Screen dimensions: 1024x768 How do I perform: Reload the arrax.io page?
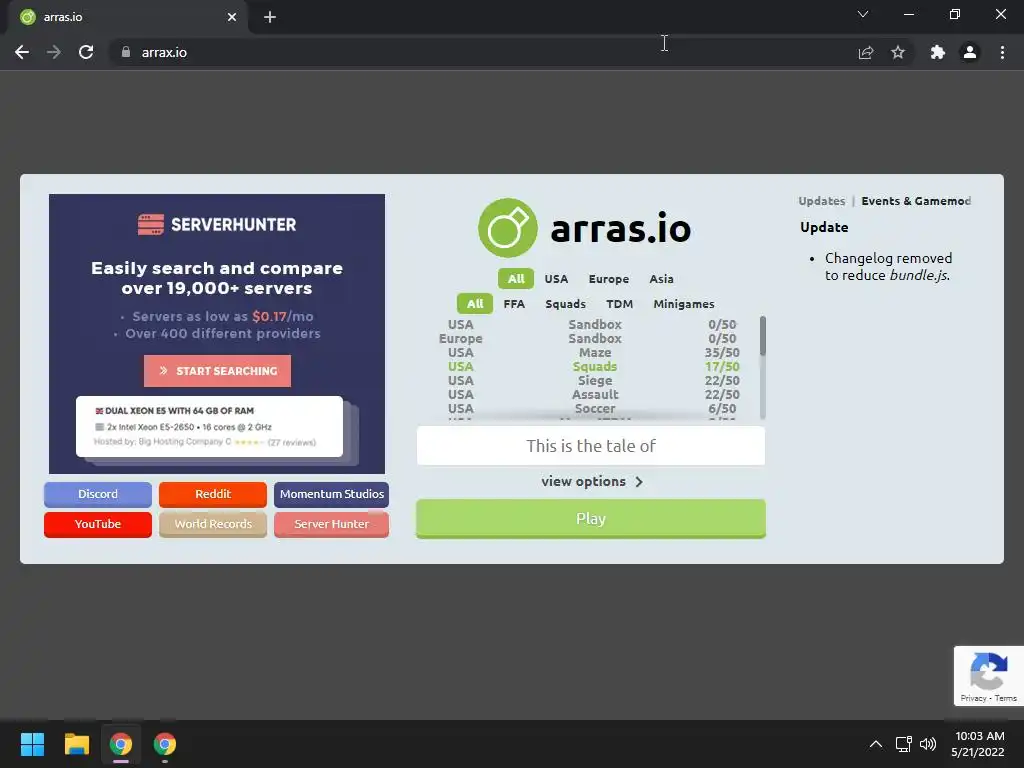86,52
